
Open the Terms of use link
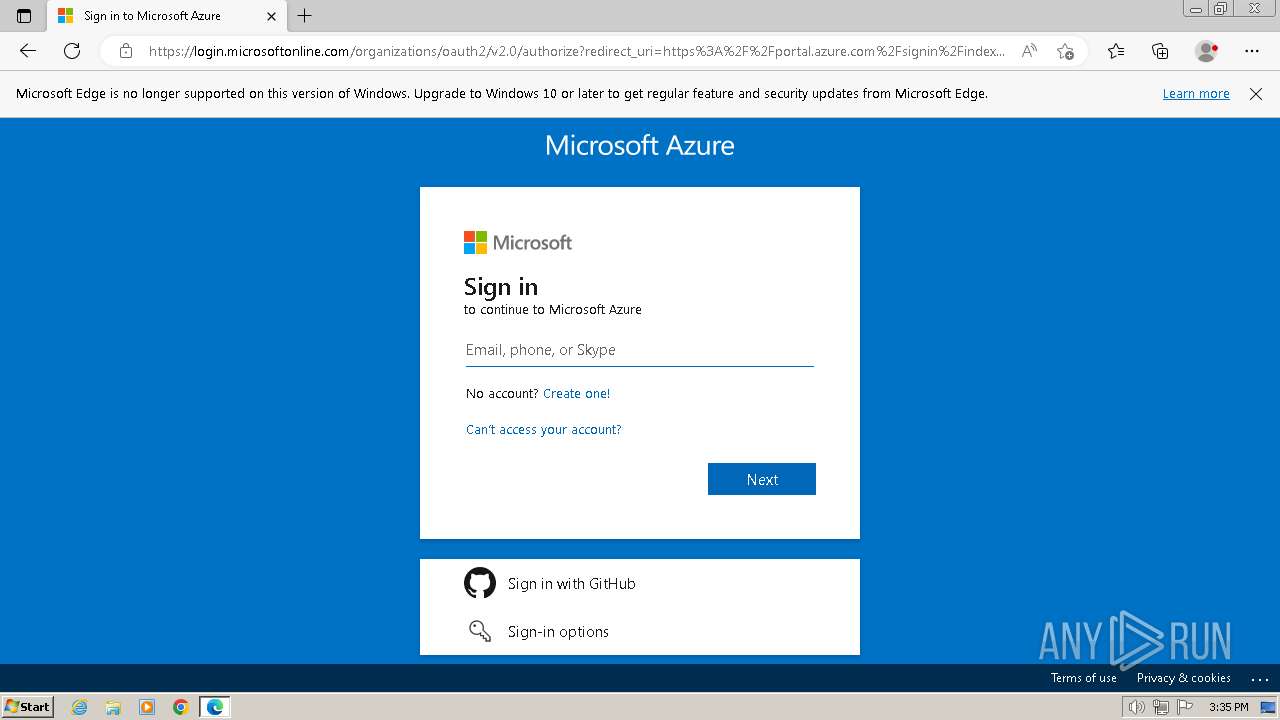[x=1083, y=678]
